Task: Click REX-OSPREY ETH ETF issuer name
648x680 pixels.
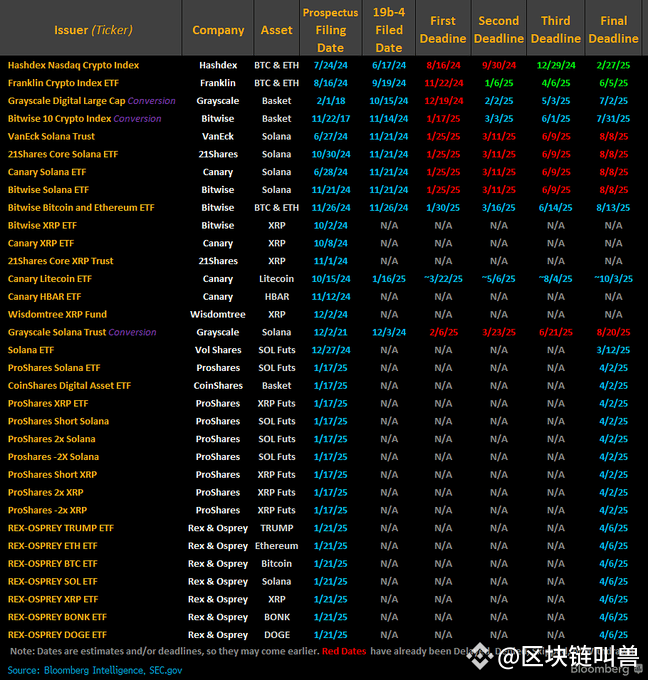Action: (52, 546)
